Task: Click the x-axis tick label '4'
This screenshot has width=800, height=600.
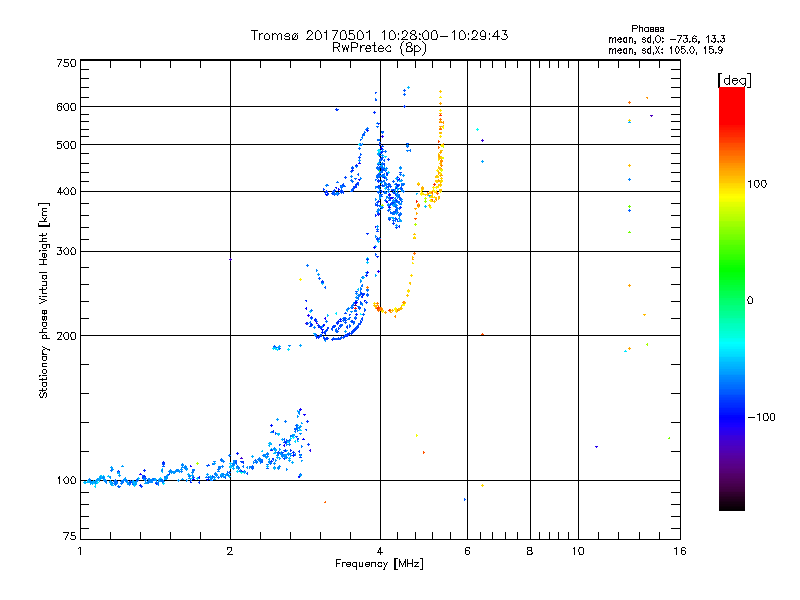Action: point(380,551)
